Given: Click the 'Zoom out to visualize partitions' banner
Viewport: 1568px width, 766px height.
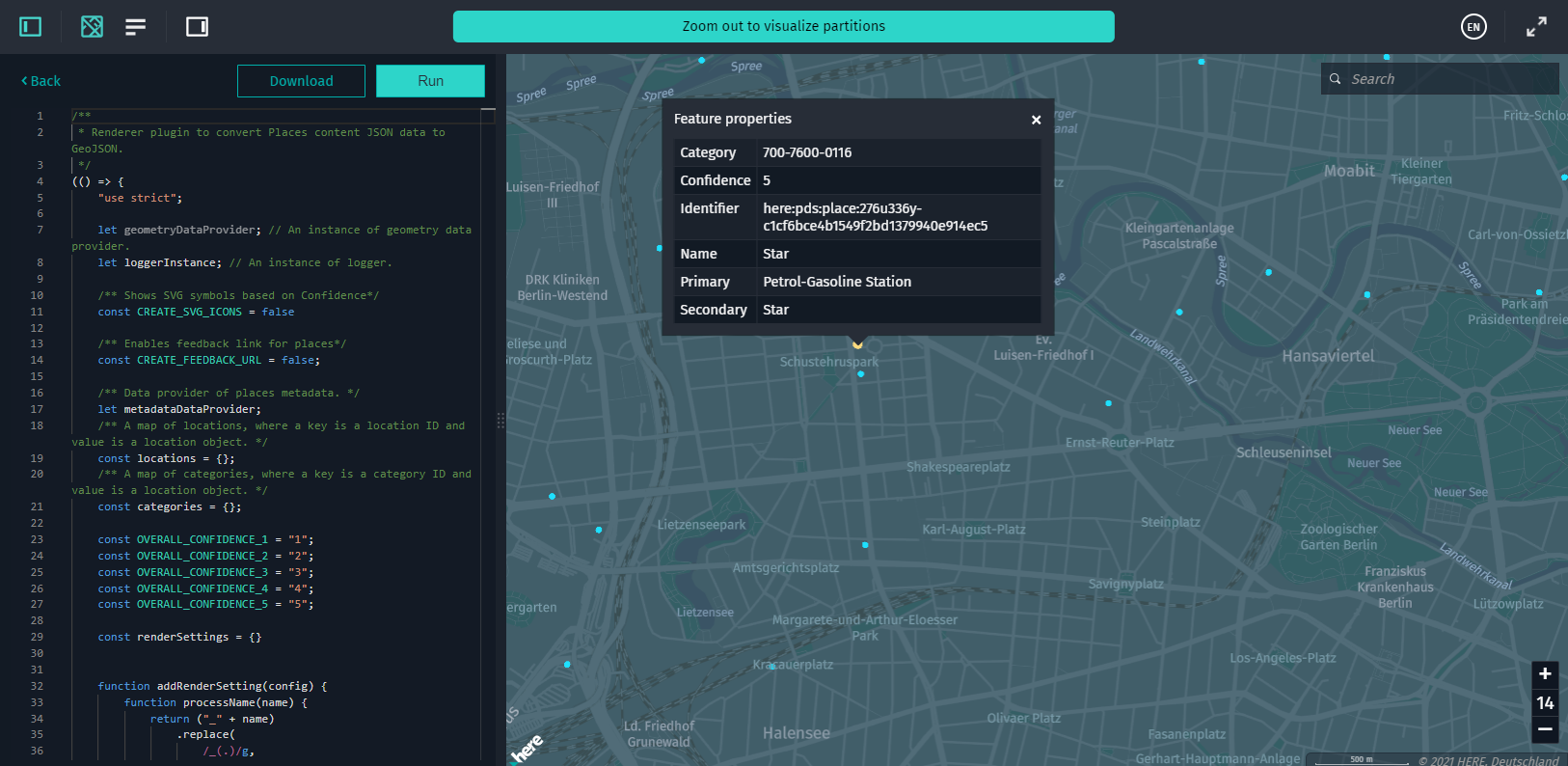Looking at the screenshot, I should [x=783, y=26].
